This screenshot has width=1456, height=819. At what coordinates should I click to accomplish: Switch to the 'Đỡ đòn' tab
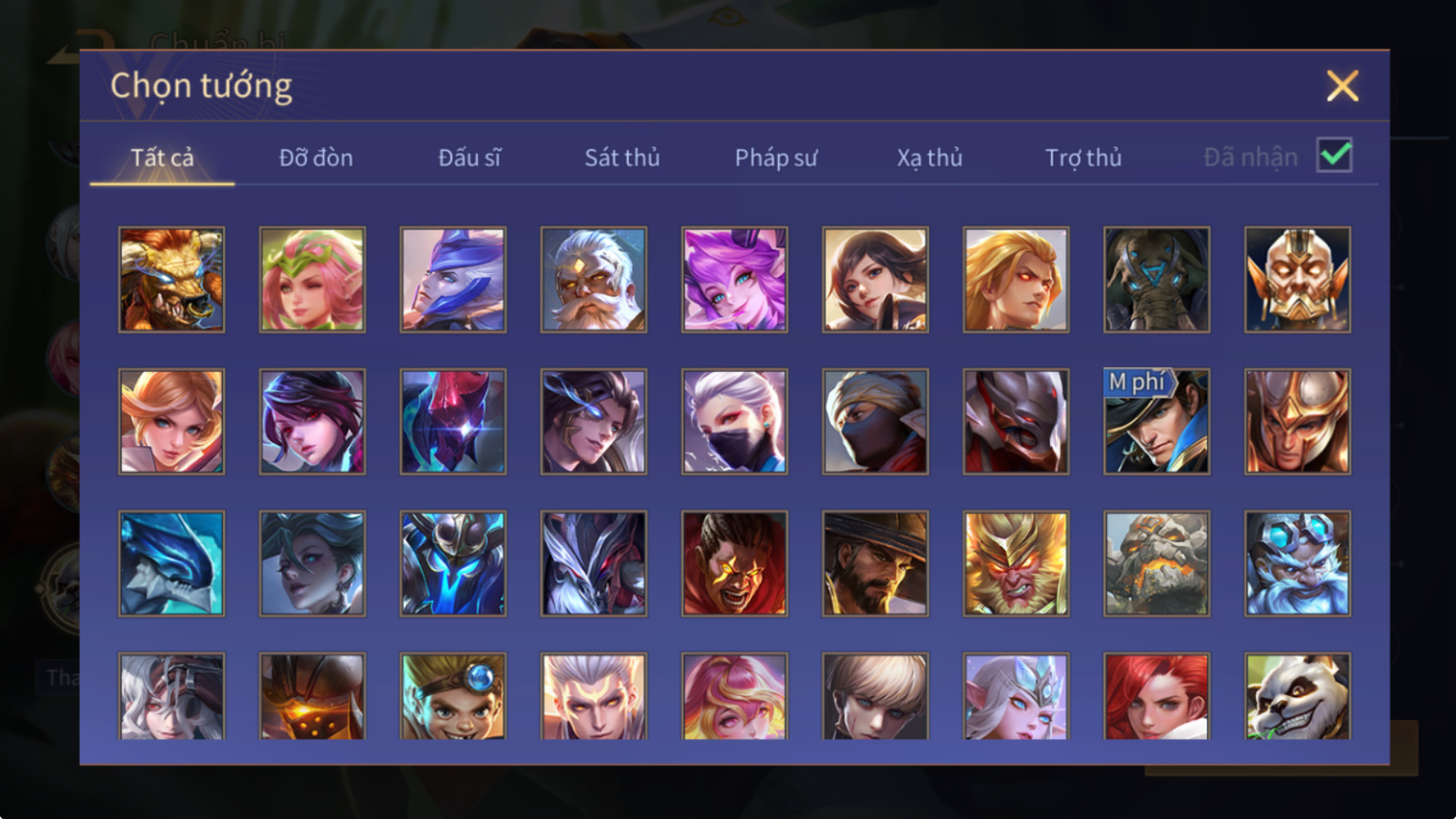(316, 158)
